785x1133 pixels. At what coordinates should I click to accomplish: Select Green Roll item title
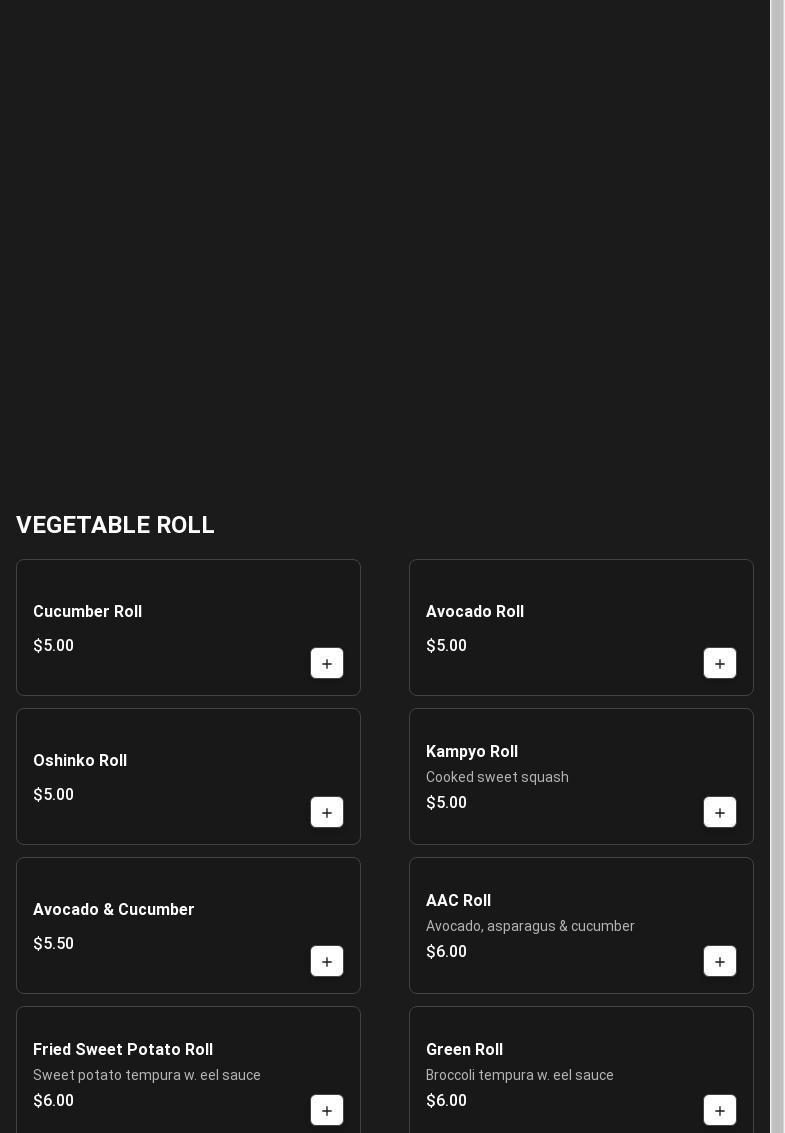pos(464,1050)
